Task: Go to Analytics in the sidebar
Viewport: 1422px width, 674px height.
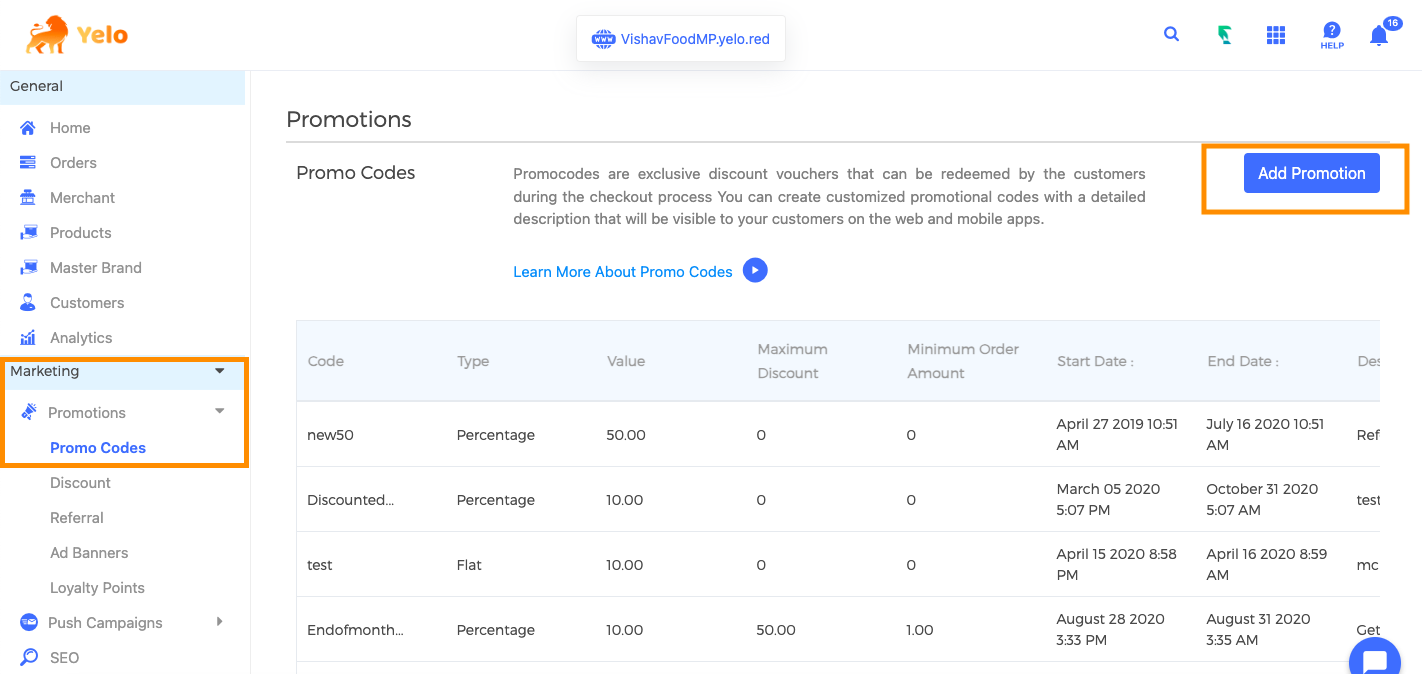Action: pos(81,338)
